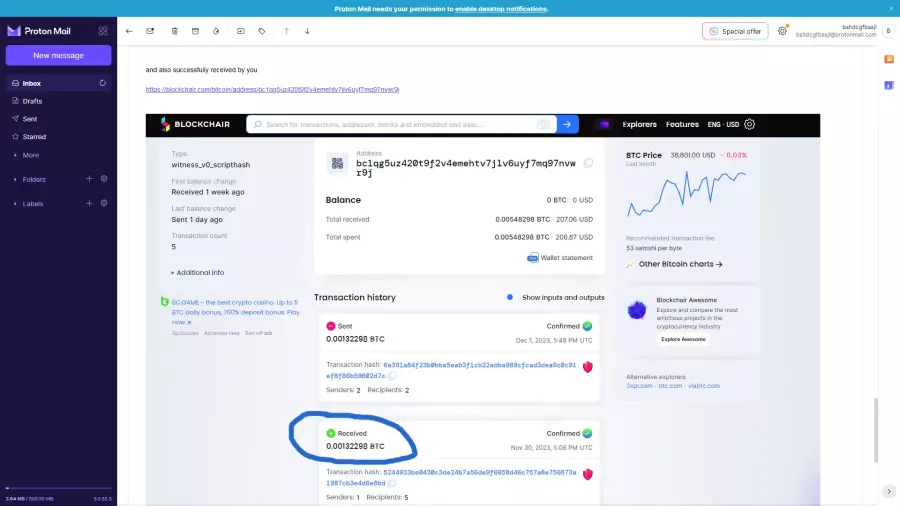The width and height of the screenshot is (900, 506).
Task: Open the Contacts side panel icon
Action: 889,59
